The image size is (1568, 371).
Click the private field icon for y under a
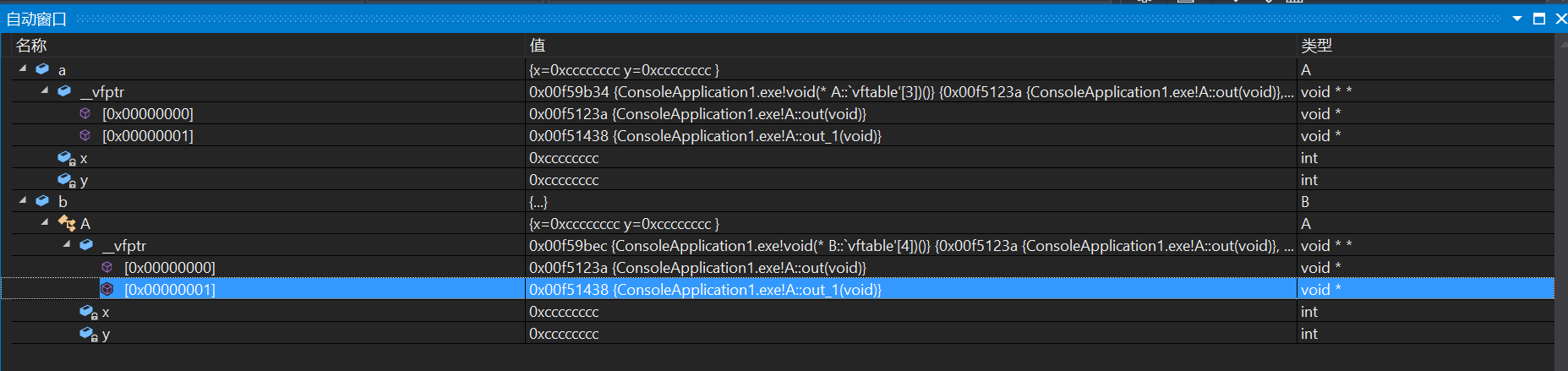pyautogui.click(x=67, y=180)
